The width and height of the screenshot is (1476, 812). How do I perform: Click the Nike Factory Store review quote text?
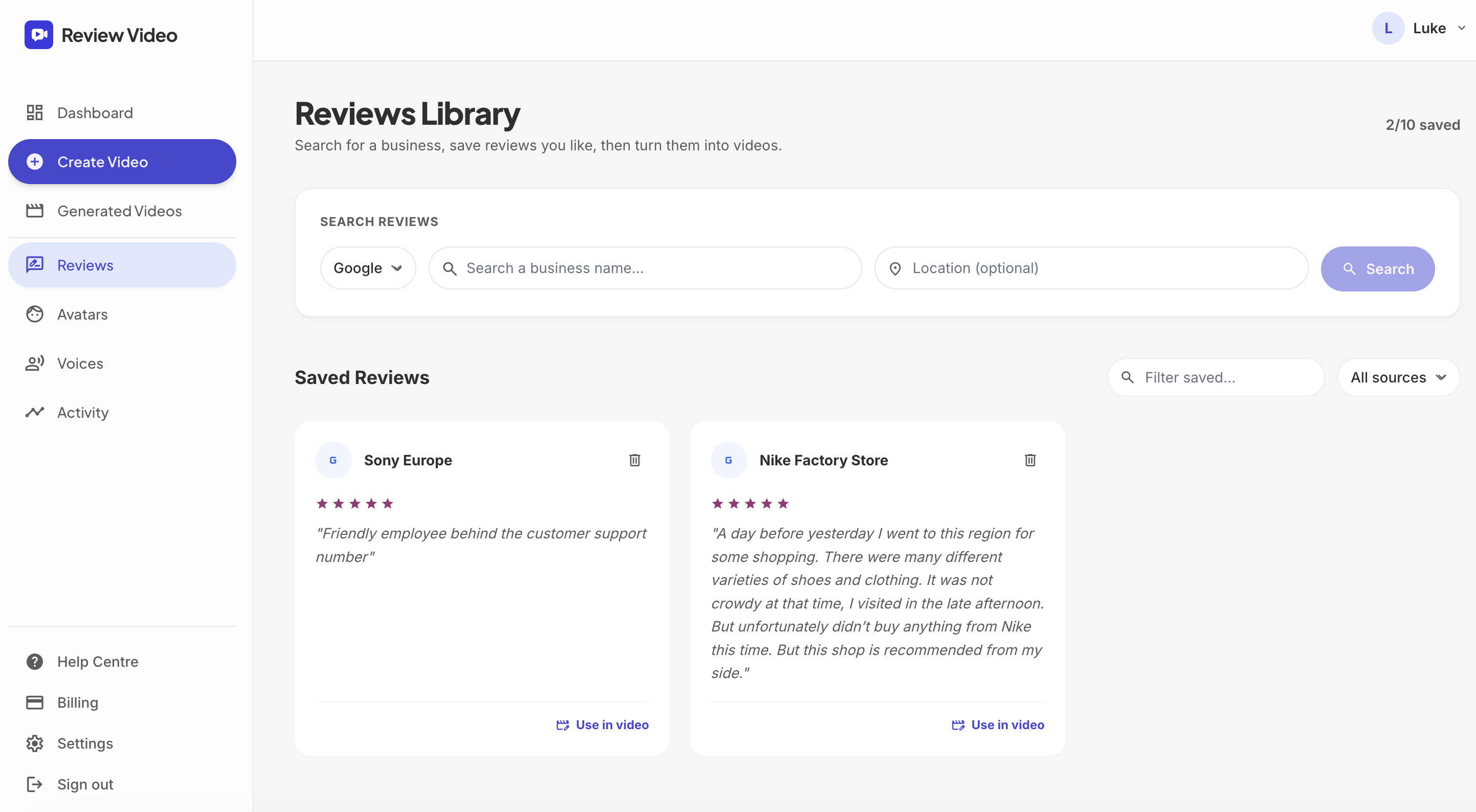[877, 603]
